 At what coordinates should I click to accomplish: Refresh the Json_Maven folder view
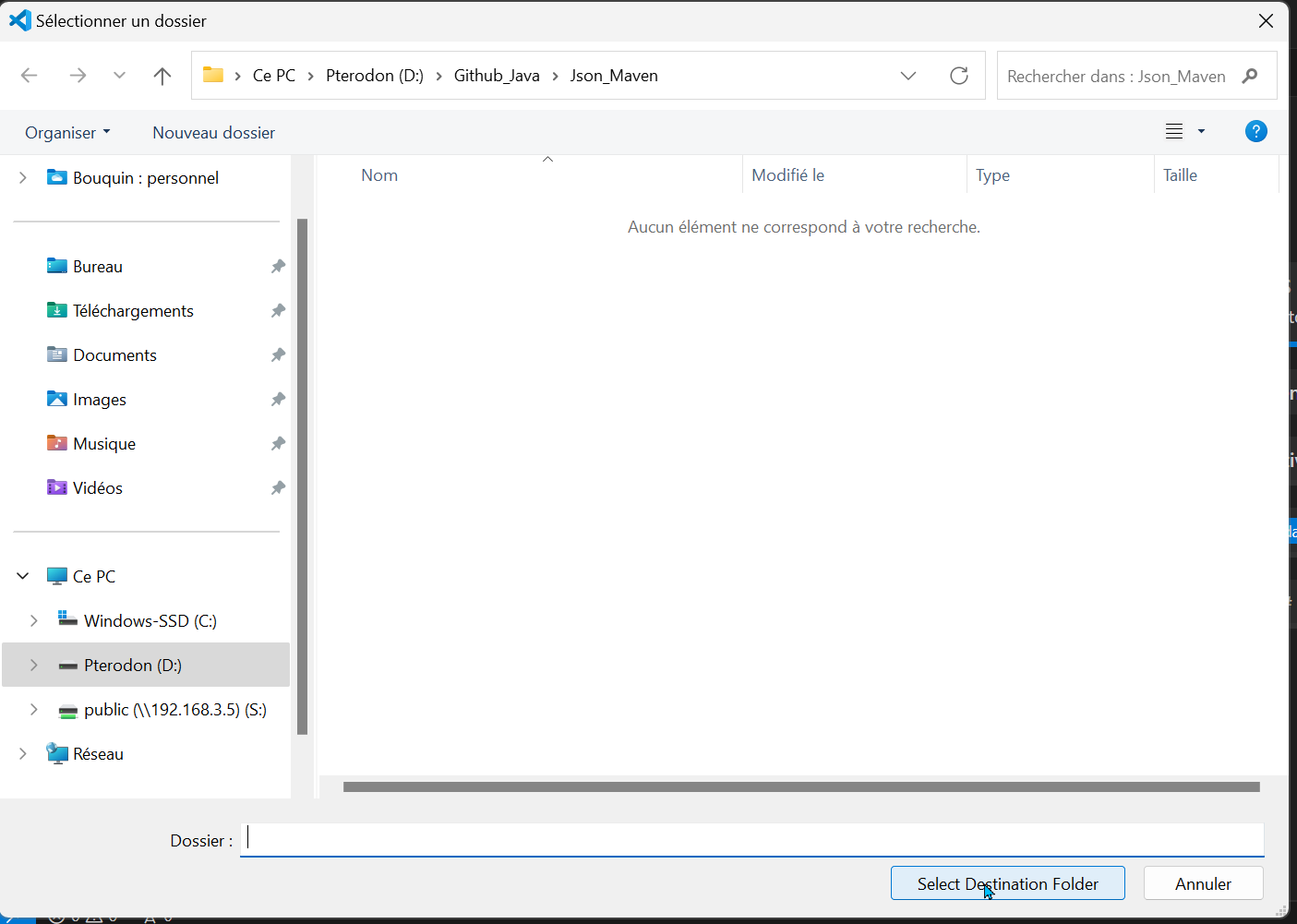click(959, 76)
